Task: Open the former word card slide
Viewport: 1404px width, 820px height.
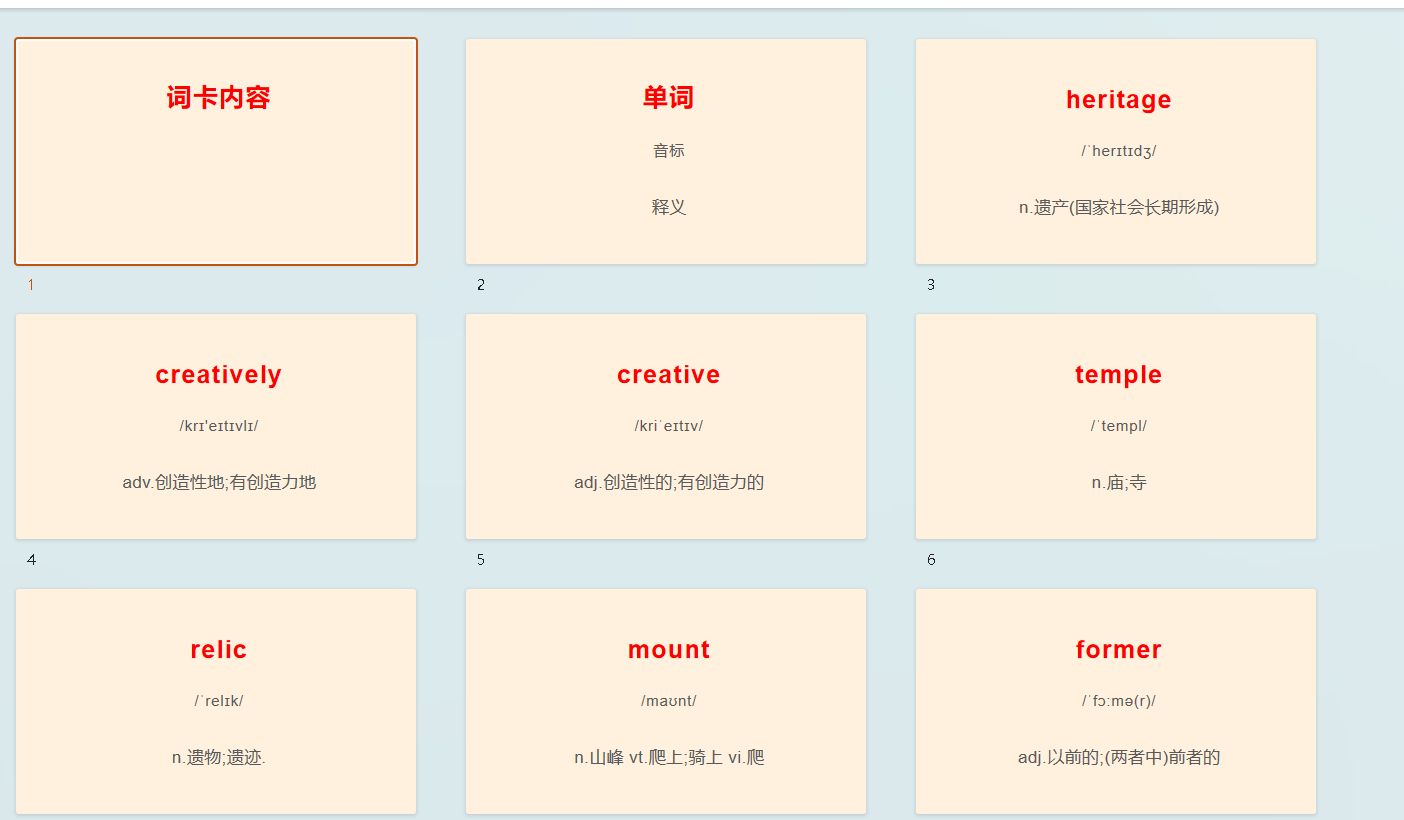Action: coord(1116,701)
